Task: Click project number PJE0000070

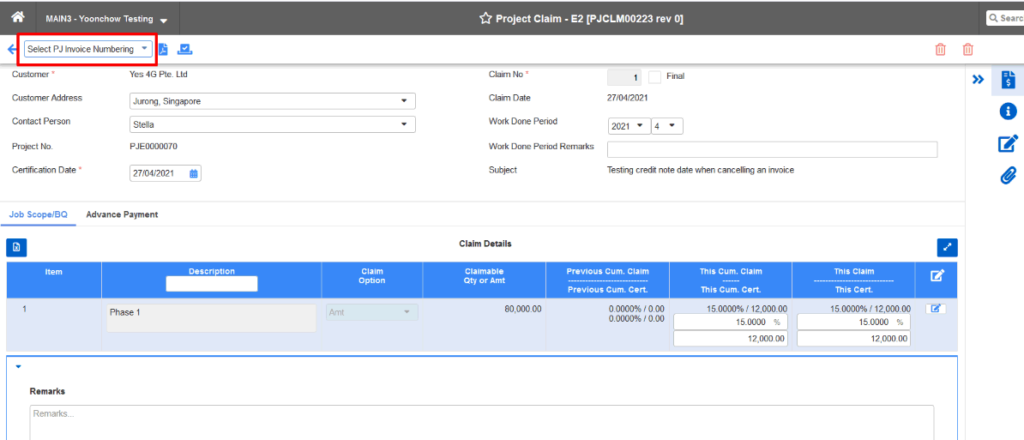Action: click(153, 146)
